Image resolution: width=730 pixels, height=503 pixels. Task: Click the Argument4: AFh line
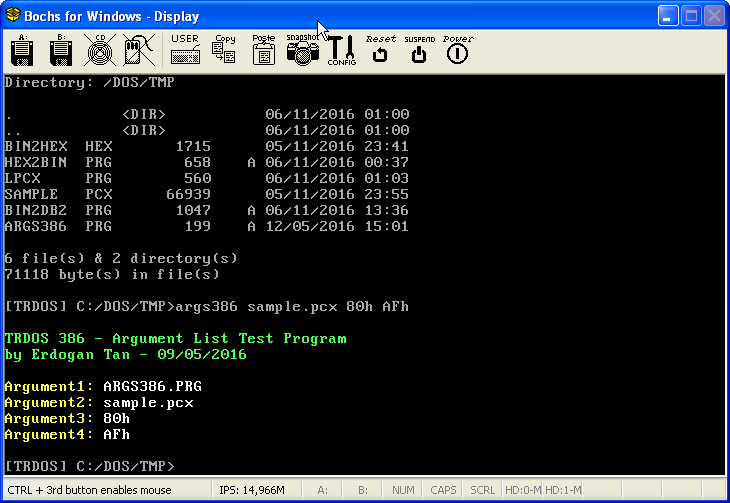pos(68,435)
